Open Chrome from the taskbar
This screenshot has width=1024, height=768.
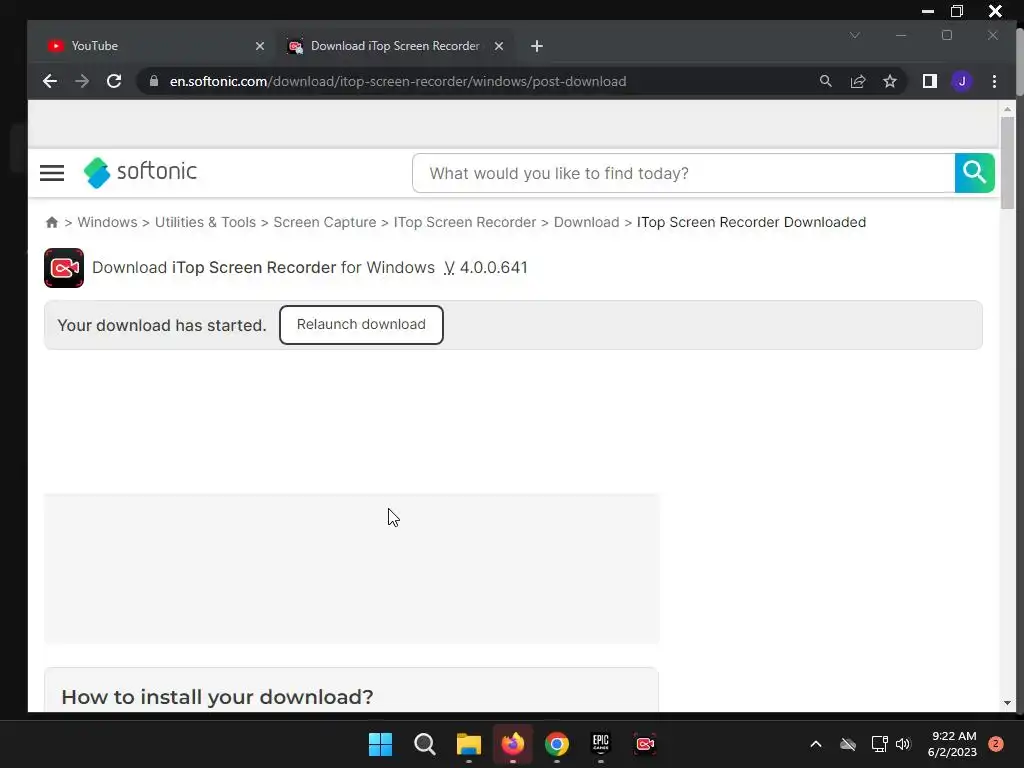point(557,744)
